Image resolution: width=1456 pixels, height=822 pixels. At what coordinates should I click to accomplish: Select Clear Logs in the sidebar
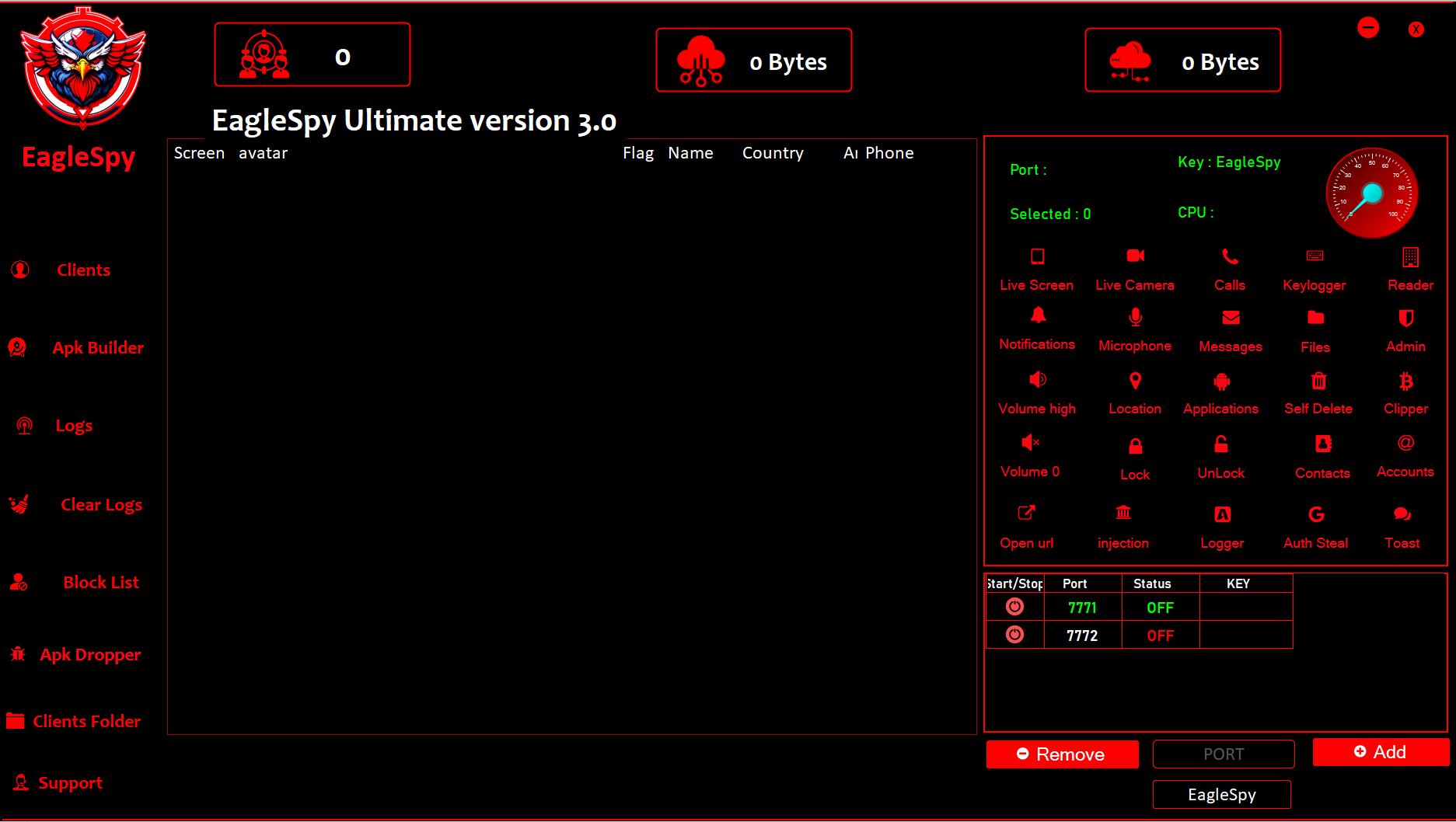coord(101,505)
